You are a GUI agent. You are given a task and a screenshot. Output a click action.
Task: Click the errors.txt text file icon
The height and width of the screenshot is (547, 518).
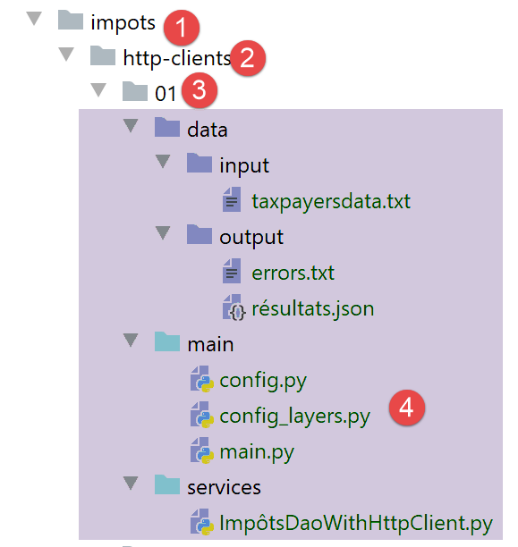[232, 271]
